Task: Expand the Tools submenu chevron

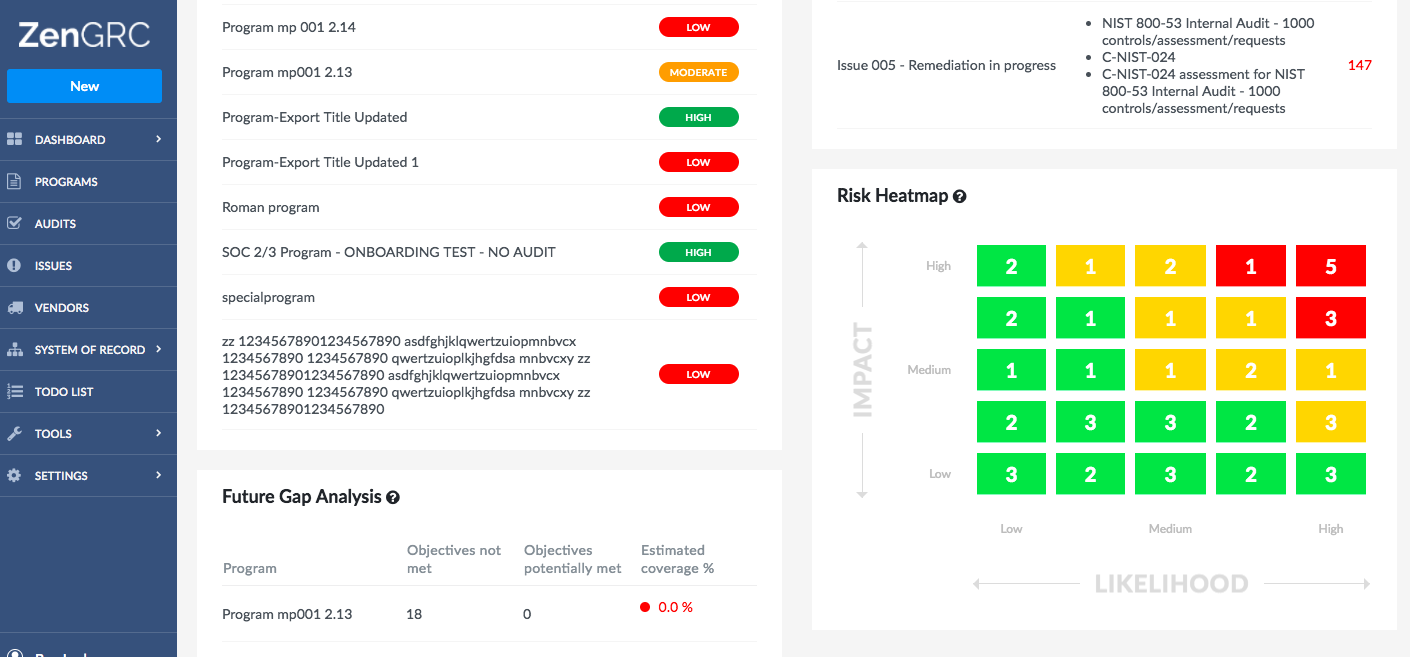Action: tap(158, 434)
